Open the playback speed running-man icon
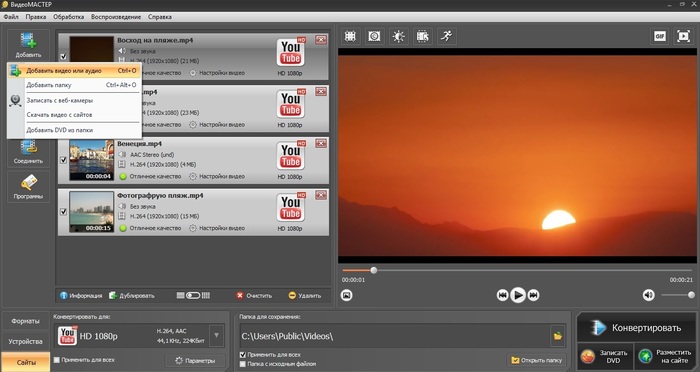Viewport: 700px width, 372px height. click(446, 36)
